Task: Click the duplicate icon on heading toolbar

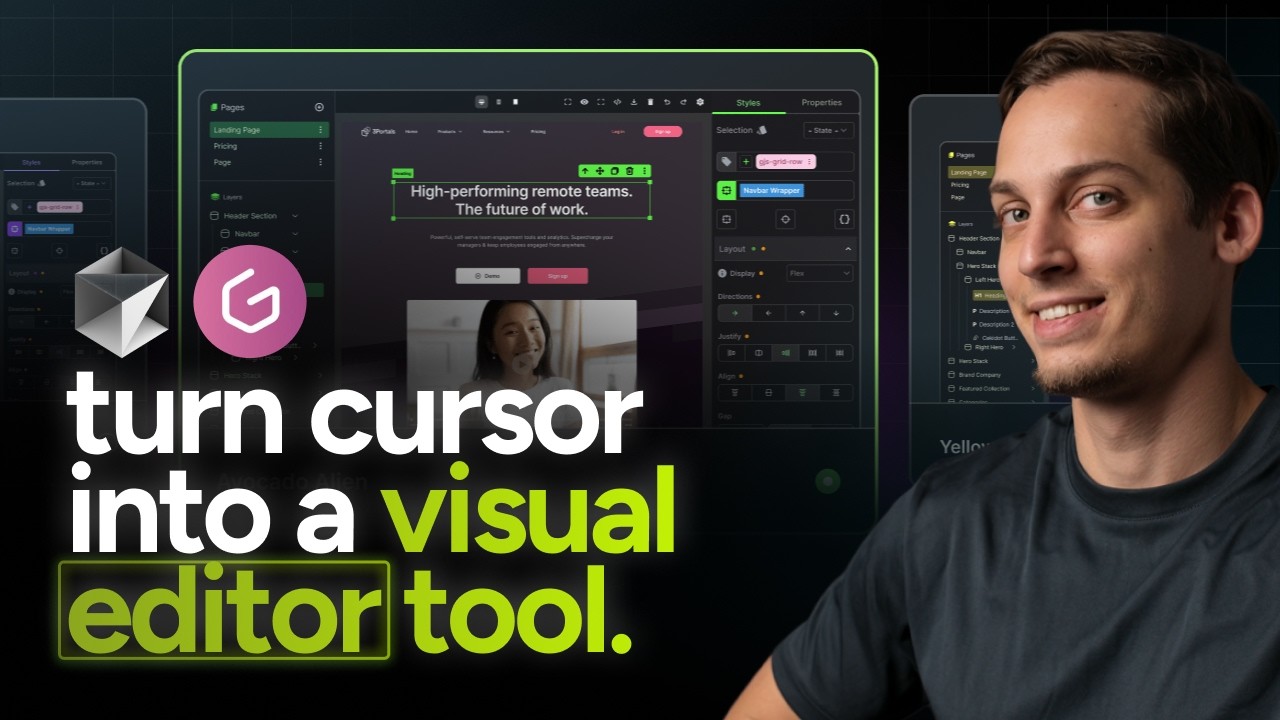Action: pyautogui.click(x=615, y=171)
